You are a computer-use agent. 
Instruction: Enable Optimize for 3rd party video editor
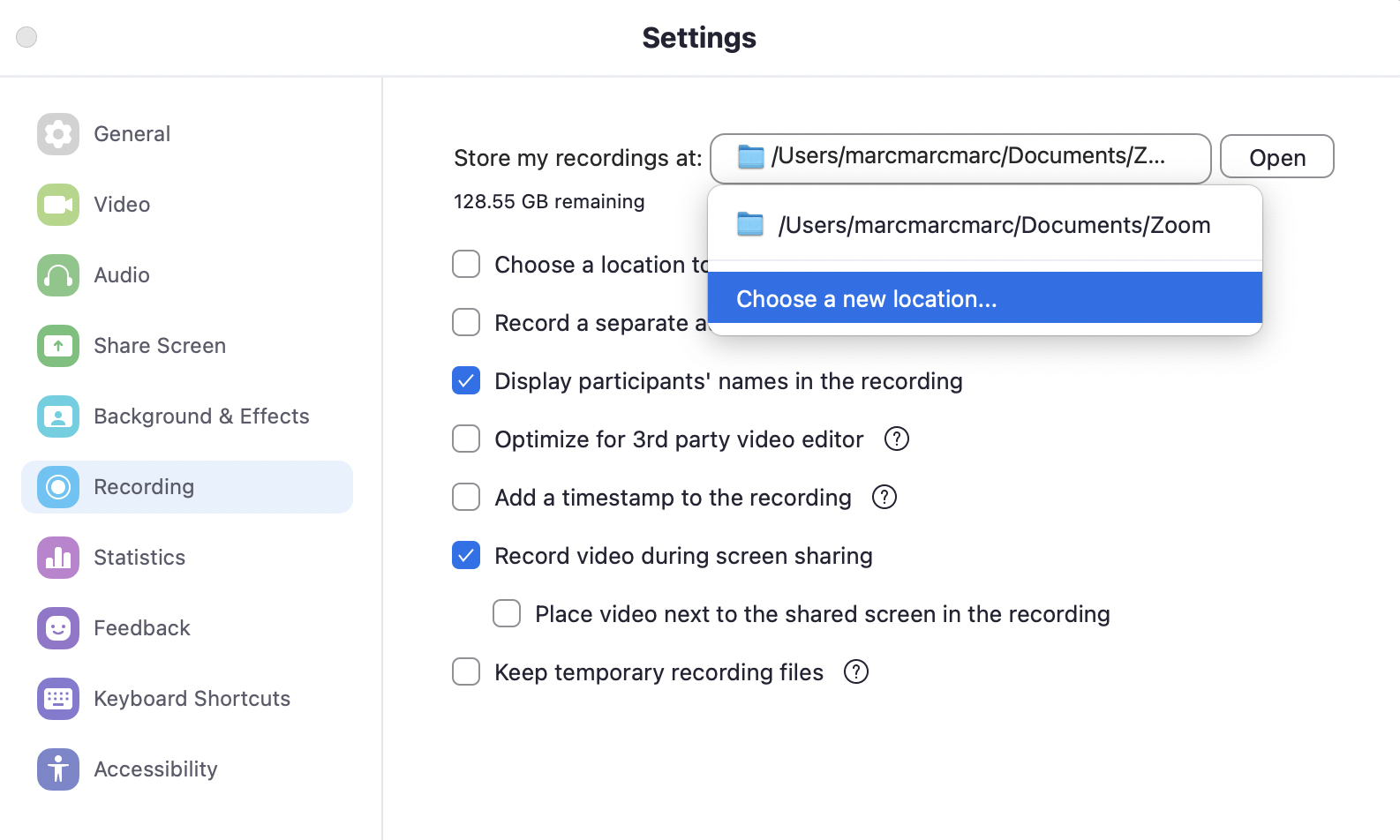[466, 439]
